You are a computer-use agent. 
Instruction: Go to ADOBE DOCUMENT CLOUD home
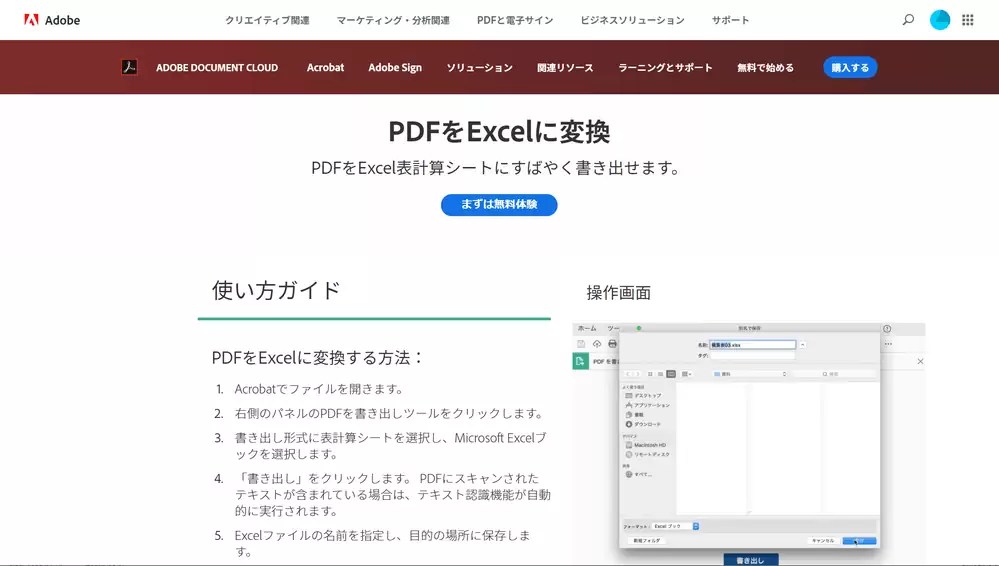(x=217, y=68)
